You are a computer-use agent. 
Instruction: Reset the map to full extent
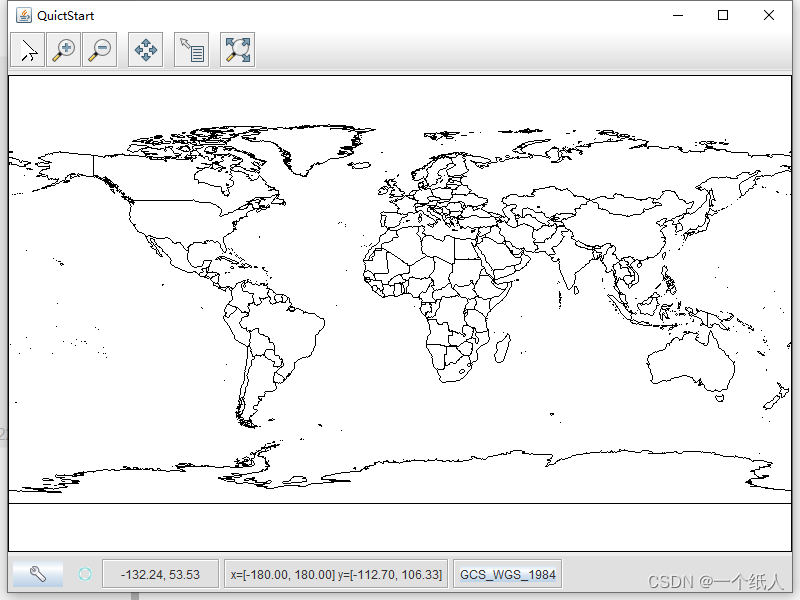pyautogui.click(x=237, y=49)
